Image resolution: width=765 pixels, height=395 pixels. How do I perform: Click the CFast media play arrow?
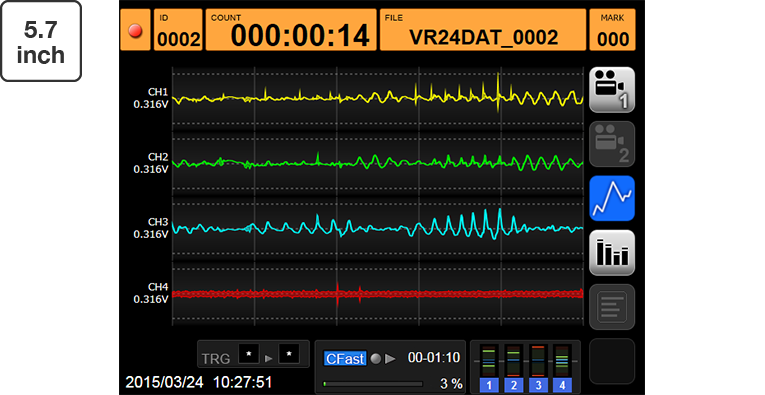click(390, 359)
